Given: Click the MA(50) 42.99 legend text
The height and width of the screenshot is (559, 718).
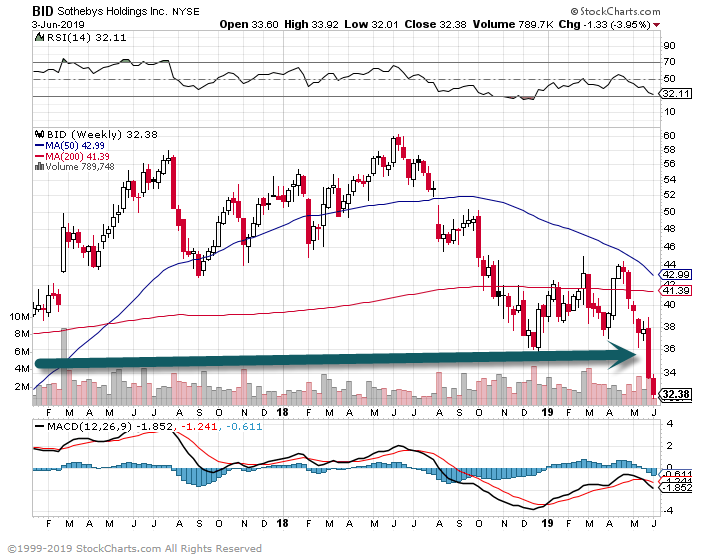Looking at the screenshot, I should (x=75, y=146).
